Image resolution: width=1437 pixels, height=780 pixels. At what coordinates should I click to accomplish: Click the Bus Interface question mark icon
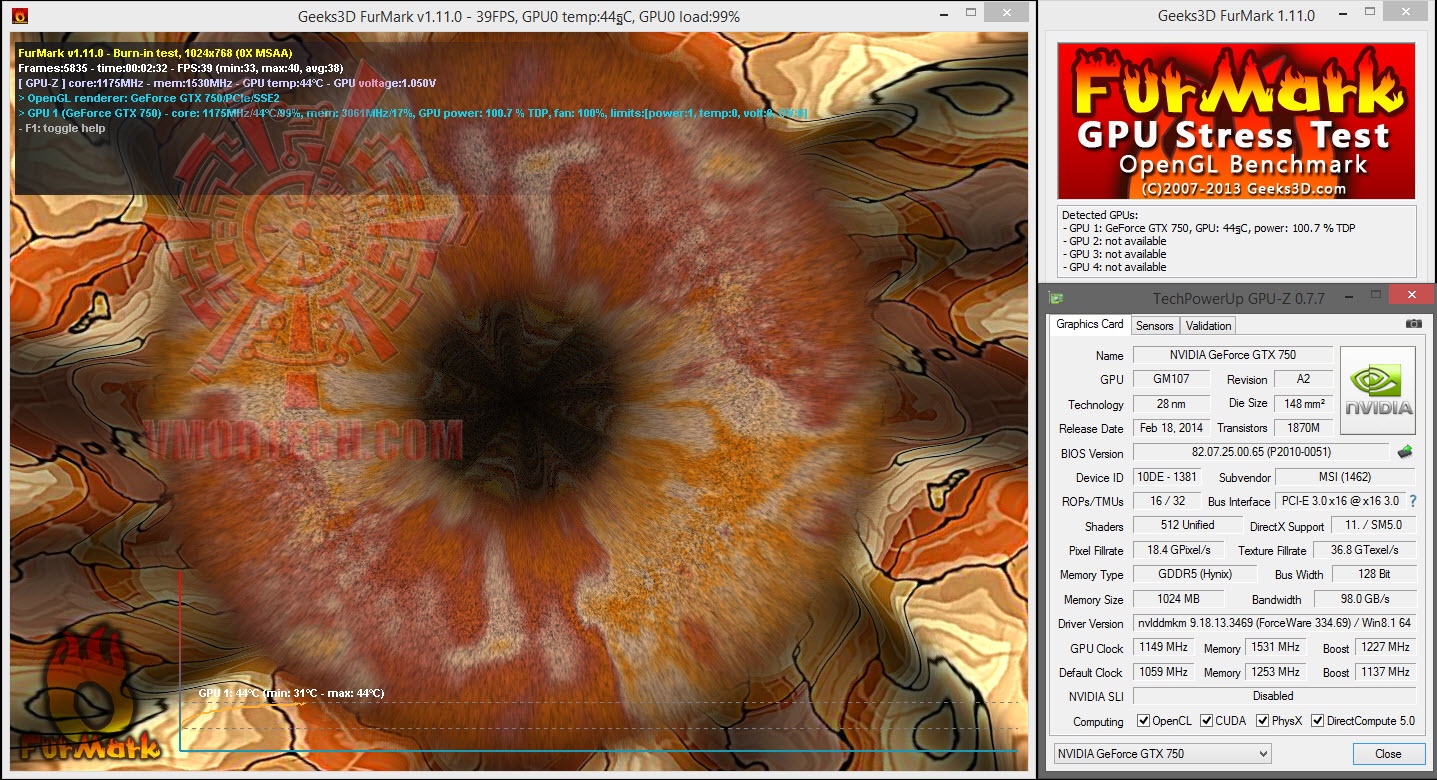(1413, 501)
